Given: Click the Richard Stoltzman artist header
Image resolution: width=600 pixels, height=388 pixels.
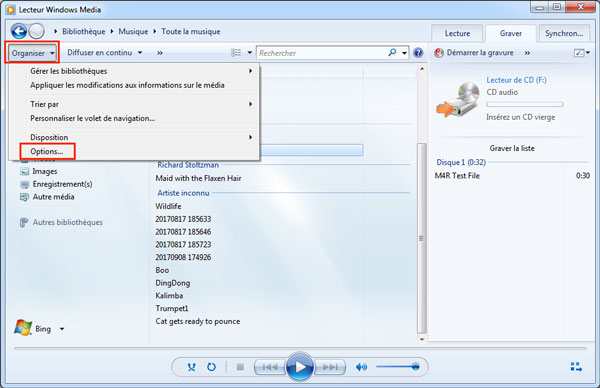Looking at the screenshot, I should tap(188, 165).
